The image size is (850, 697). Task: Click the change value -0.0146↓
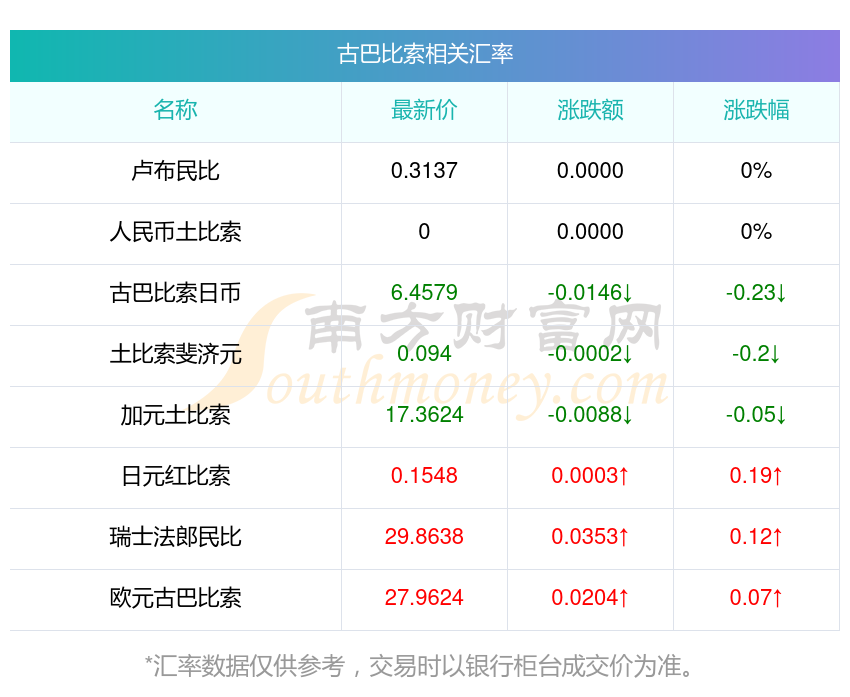[x=590, y=293]
